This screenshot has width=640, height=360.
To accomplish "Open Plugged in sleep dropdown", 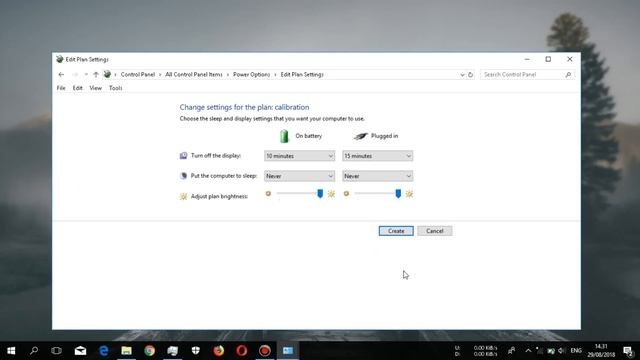I will 377,176.
